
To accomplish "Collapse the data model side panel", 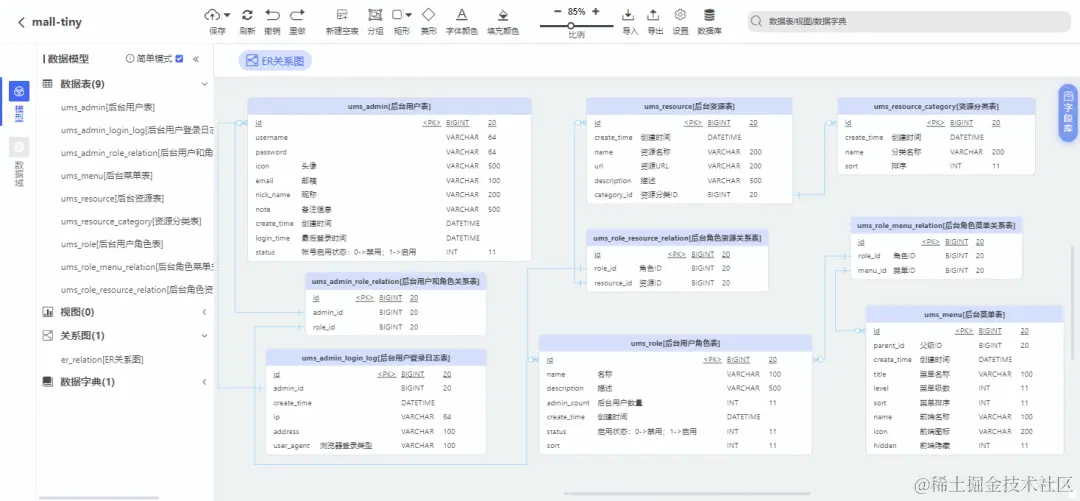I will (x=196, y=59).
